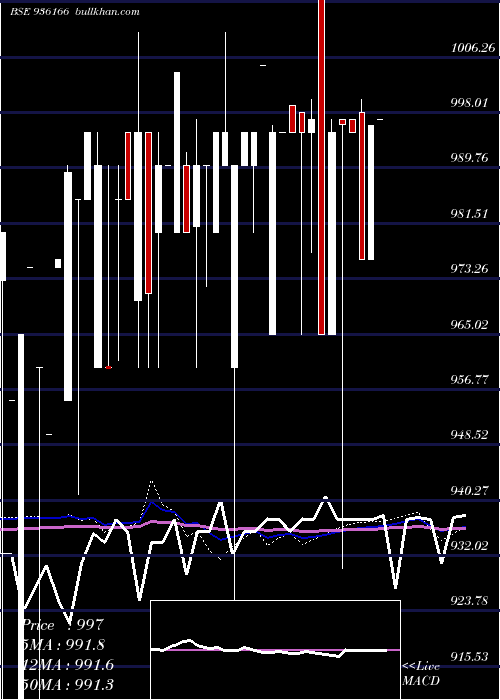Screen dimensions: 500x700
Task: Click the <<Live MACD label
Action: click(x=421, y=673)
